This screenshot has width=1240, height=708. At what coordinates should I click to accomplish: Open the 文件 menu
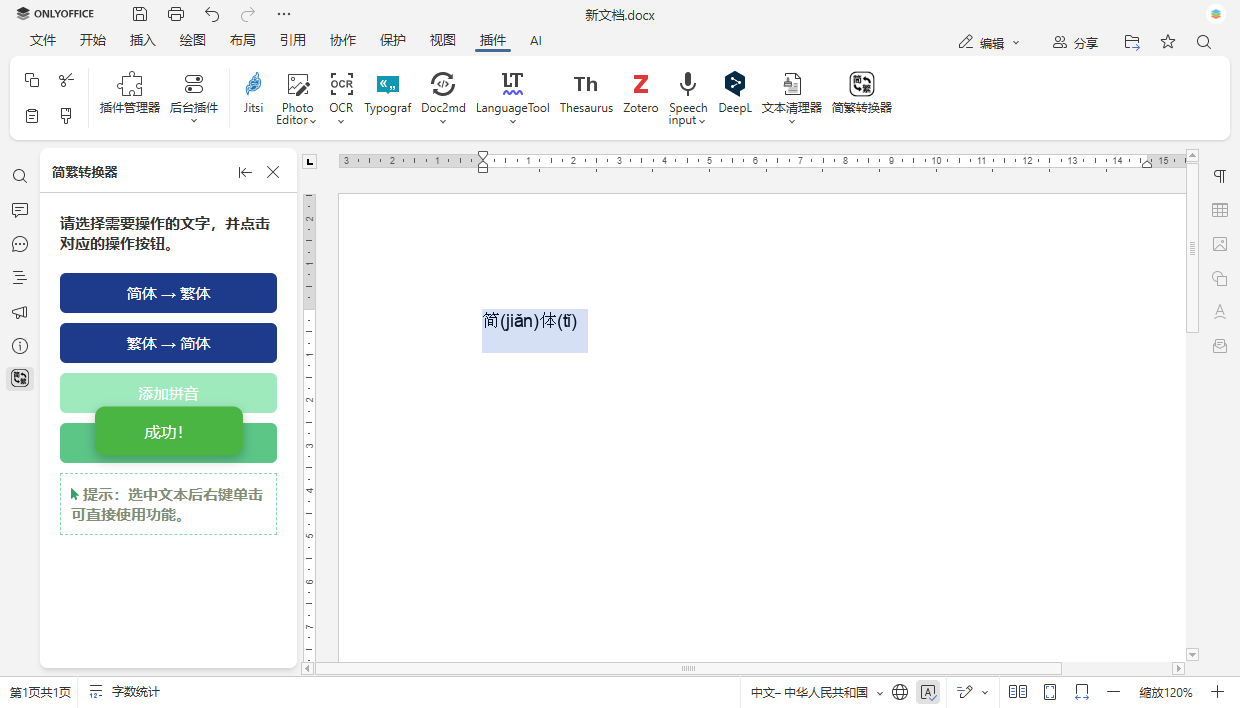click(43, 41)
